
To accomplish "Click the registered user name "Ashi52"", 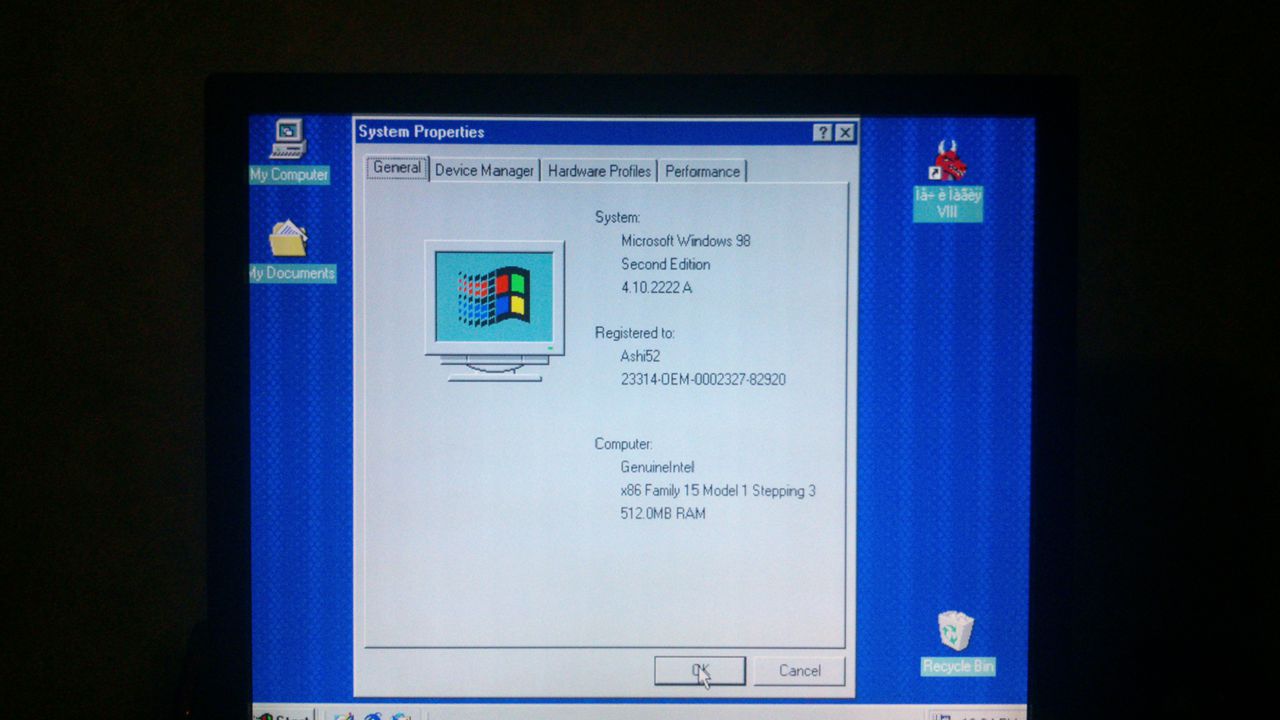I will 640,356.
